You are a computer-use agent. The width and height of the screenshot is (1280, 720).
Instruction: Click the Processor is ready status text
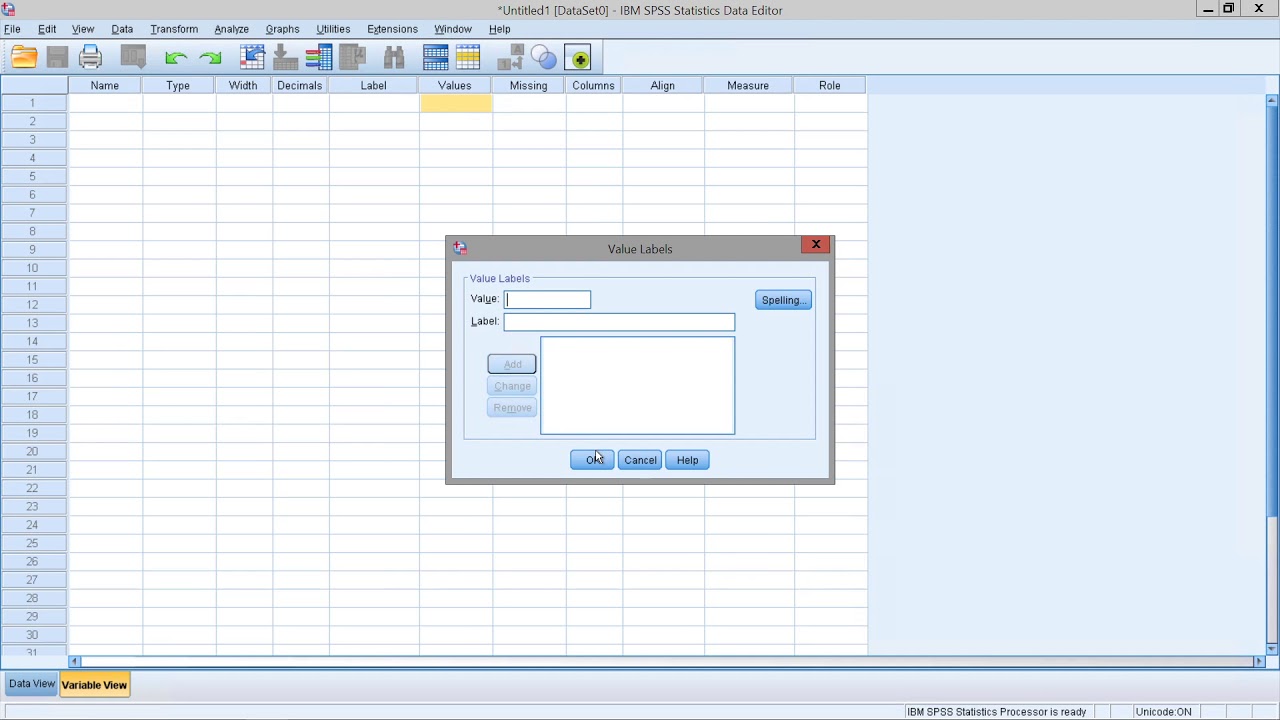pyautogui.click(x=996, y=712)
